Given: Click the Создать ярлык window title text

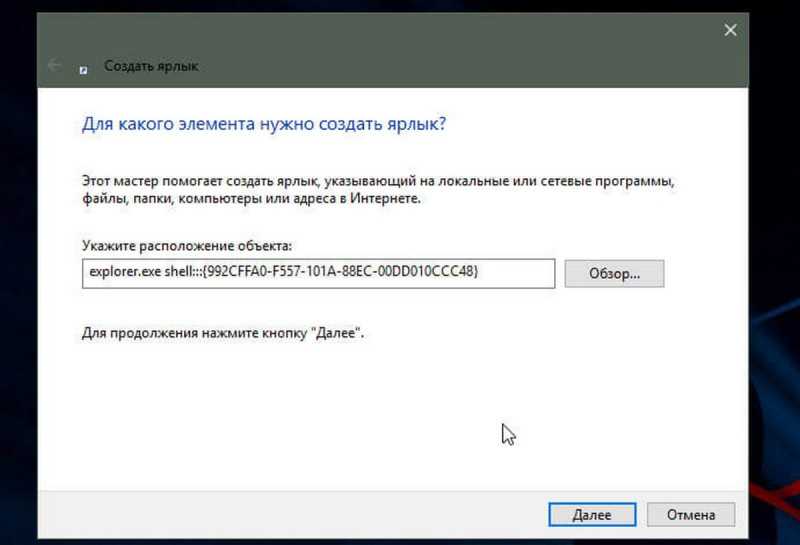Looking at the screenshot, I should [151, 66].
